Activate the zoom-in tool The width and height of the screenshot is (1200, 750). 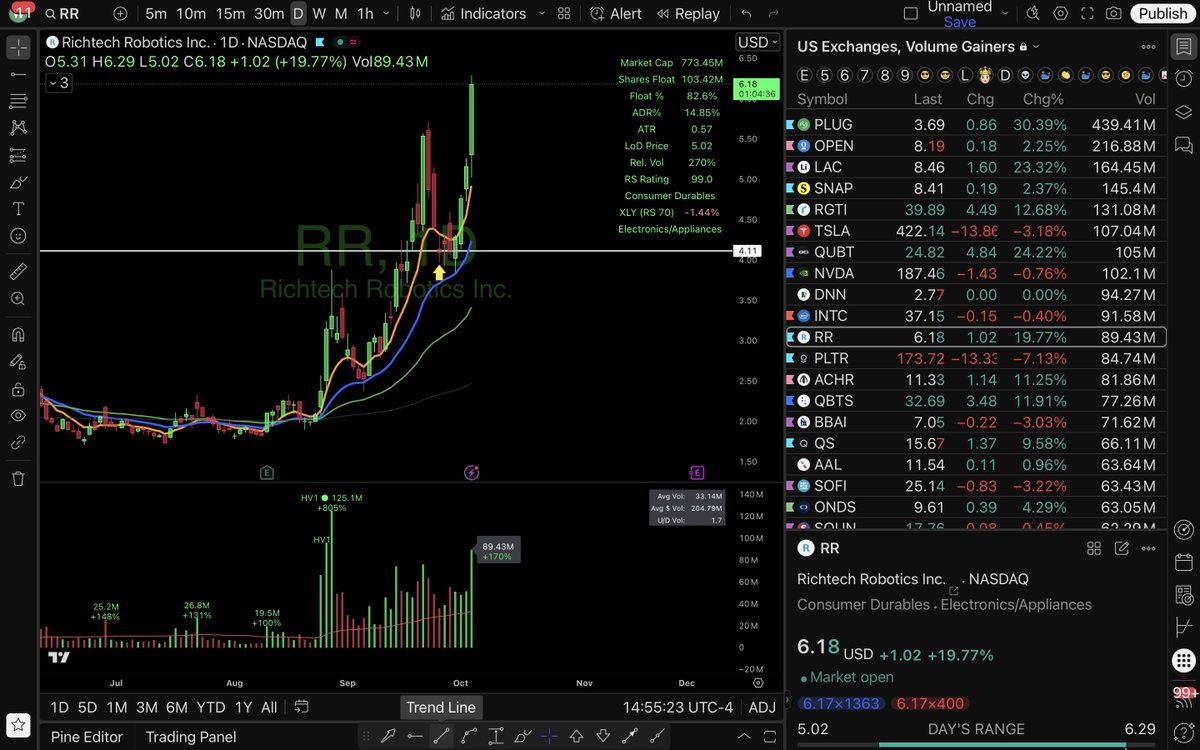tap(18, 298)
